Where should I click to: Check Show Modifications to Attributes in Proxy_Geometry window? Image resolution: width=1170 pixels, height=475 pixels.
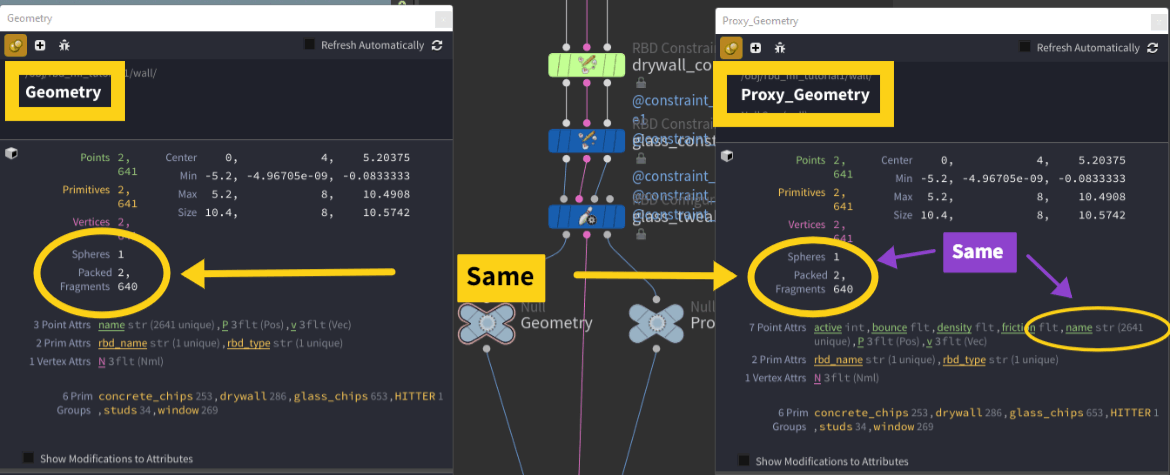click(x=743, y=460)
